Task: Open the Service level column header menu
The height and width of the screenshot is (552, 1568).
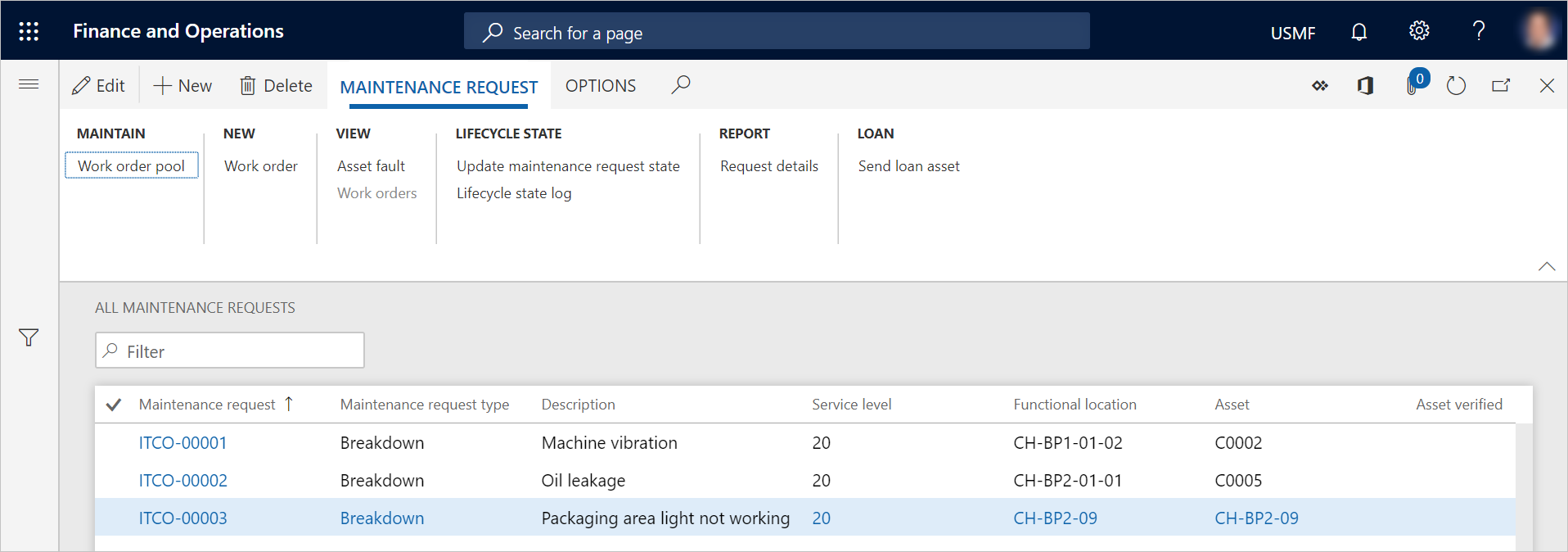Action: [x=851, y=405]
